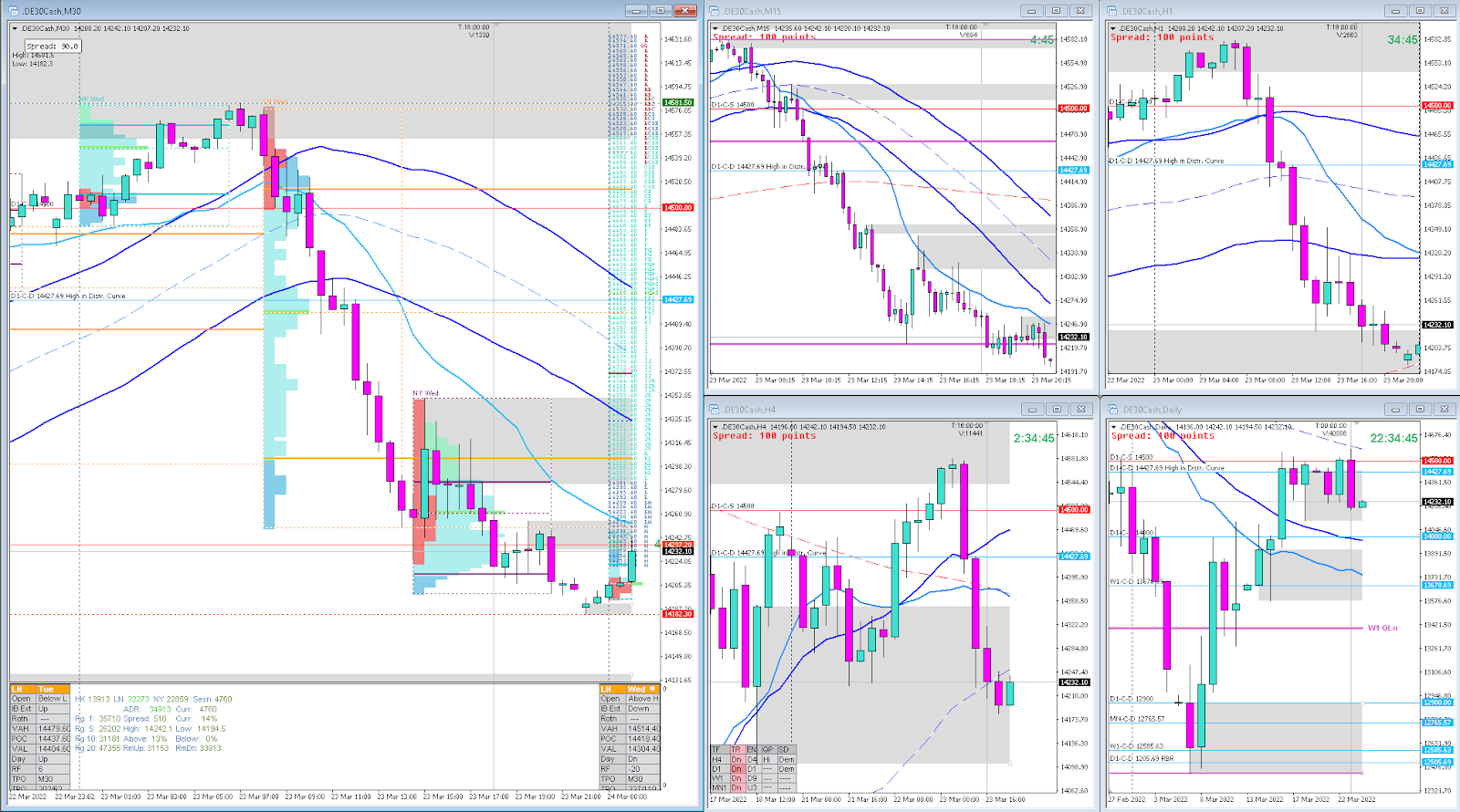Screen dimensions: 1460x812
Task: Expand one-click trading arrow on M30 chart
Action: tap(16, 28)
